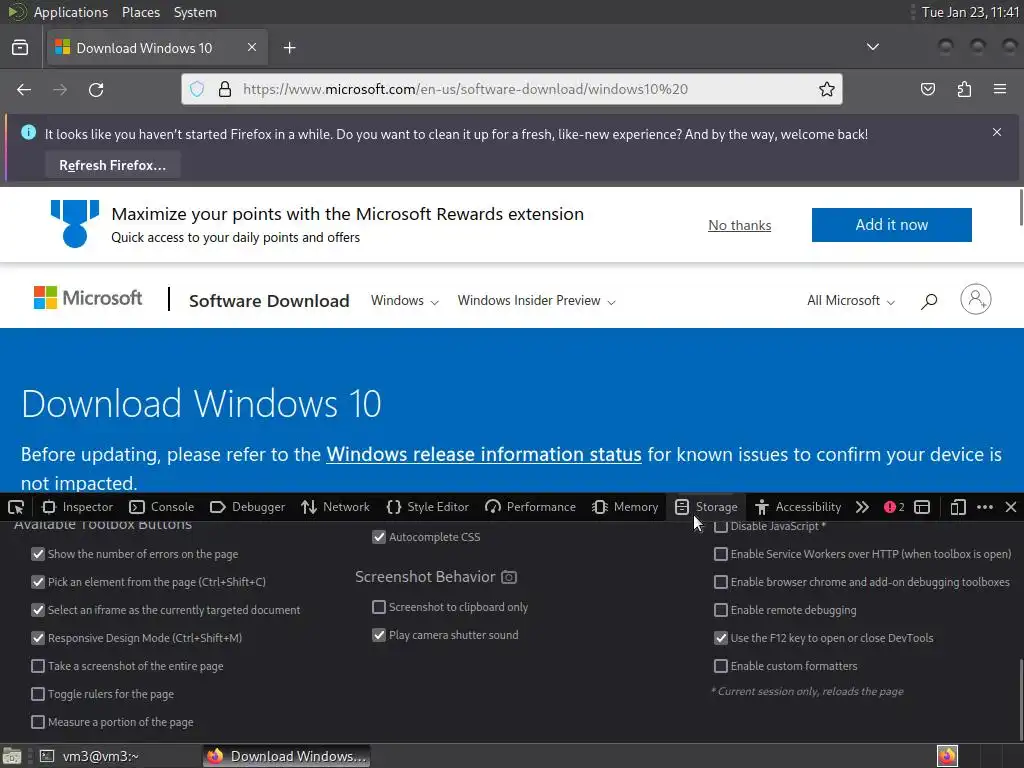This screenshot has width=1024, height=768.
Task: Open the list all tabs chevron
Action: coord(872,47)
